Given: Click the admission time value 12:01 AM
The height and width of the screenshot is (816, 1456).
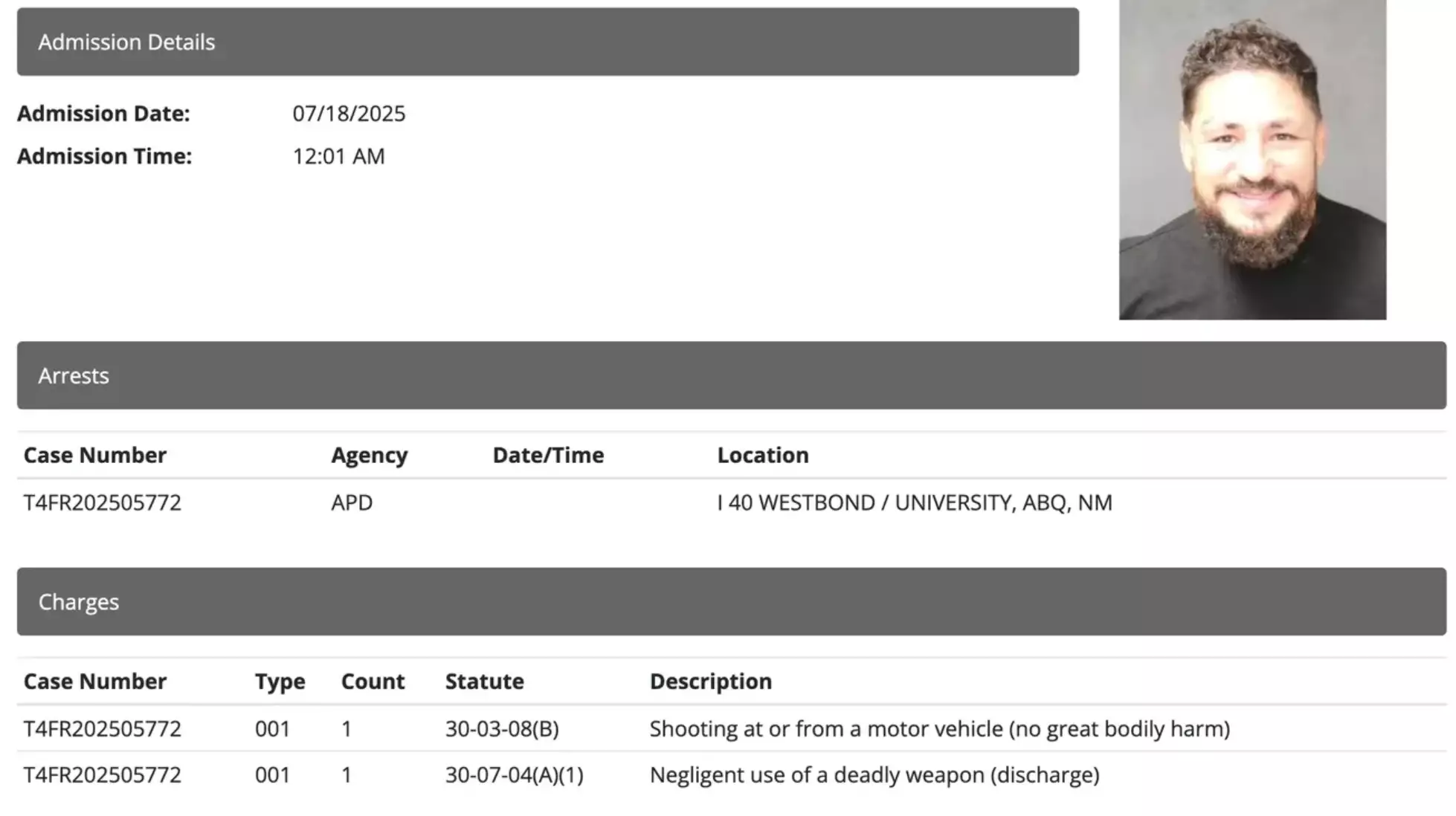Looking at the screenshot, I should click(338, 156).
